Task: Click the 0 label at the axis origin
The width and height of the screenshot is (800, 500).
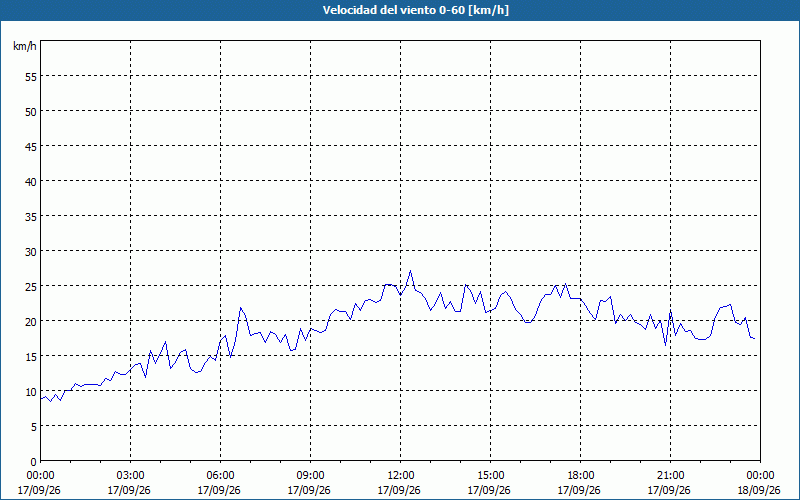Action: [34, 462]
